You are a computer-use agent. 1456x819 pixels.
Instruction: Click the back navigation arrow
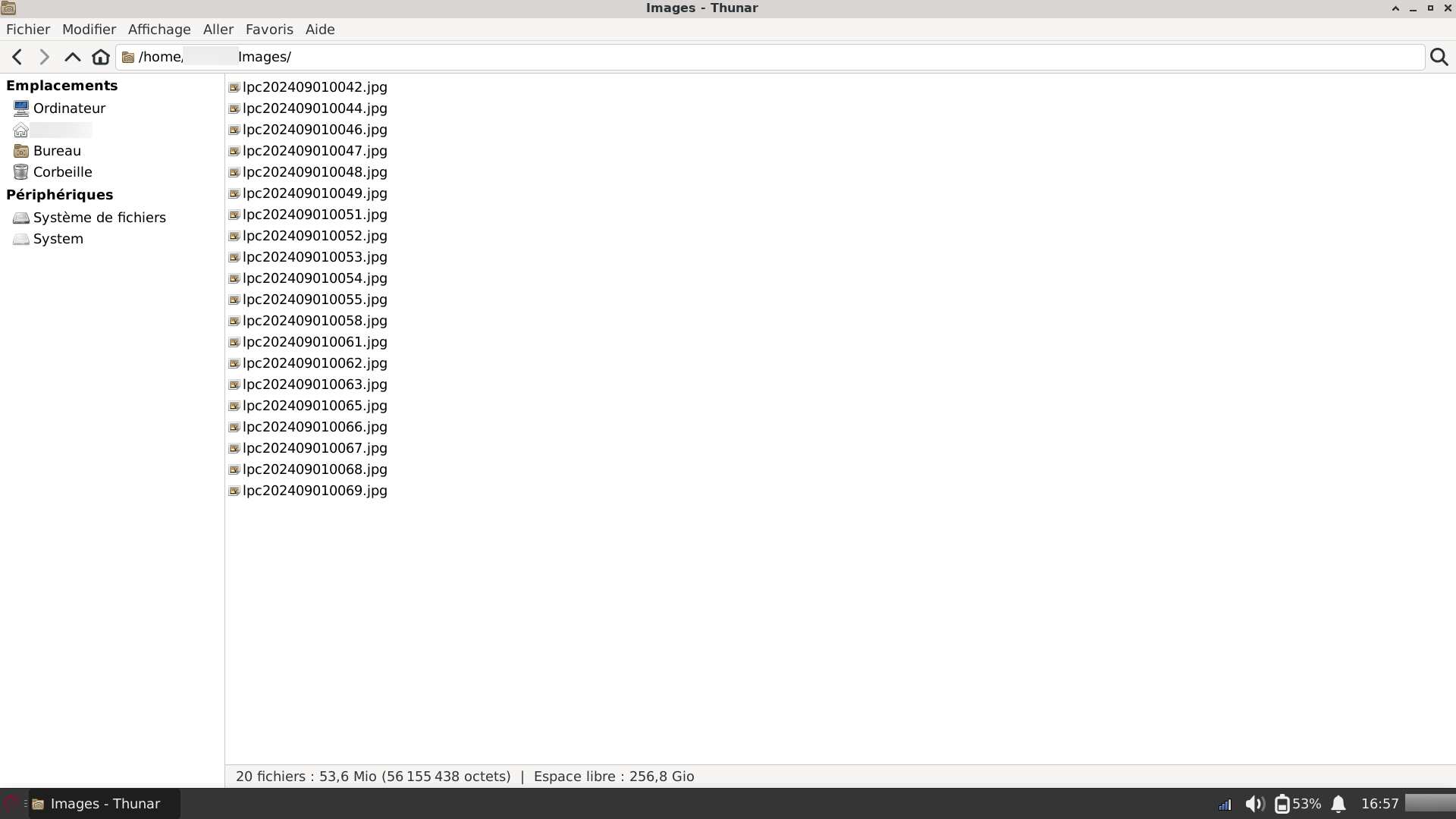pyautogui.click(x=17, y=57)
